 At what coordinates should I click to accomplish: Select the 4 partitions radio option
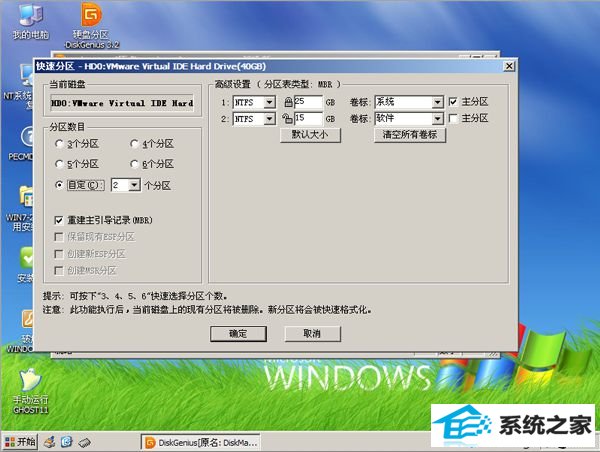(x=134, y=144)
